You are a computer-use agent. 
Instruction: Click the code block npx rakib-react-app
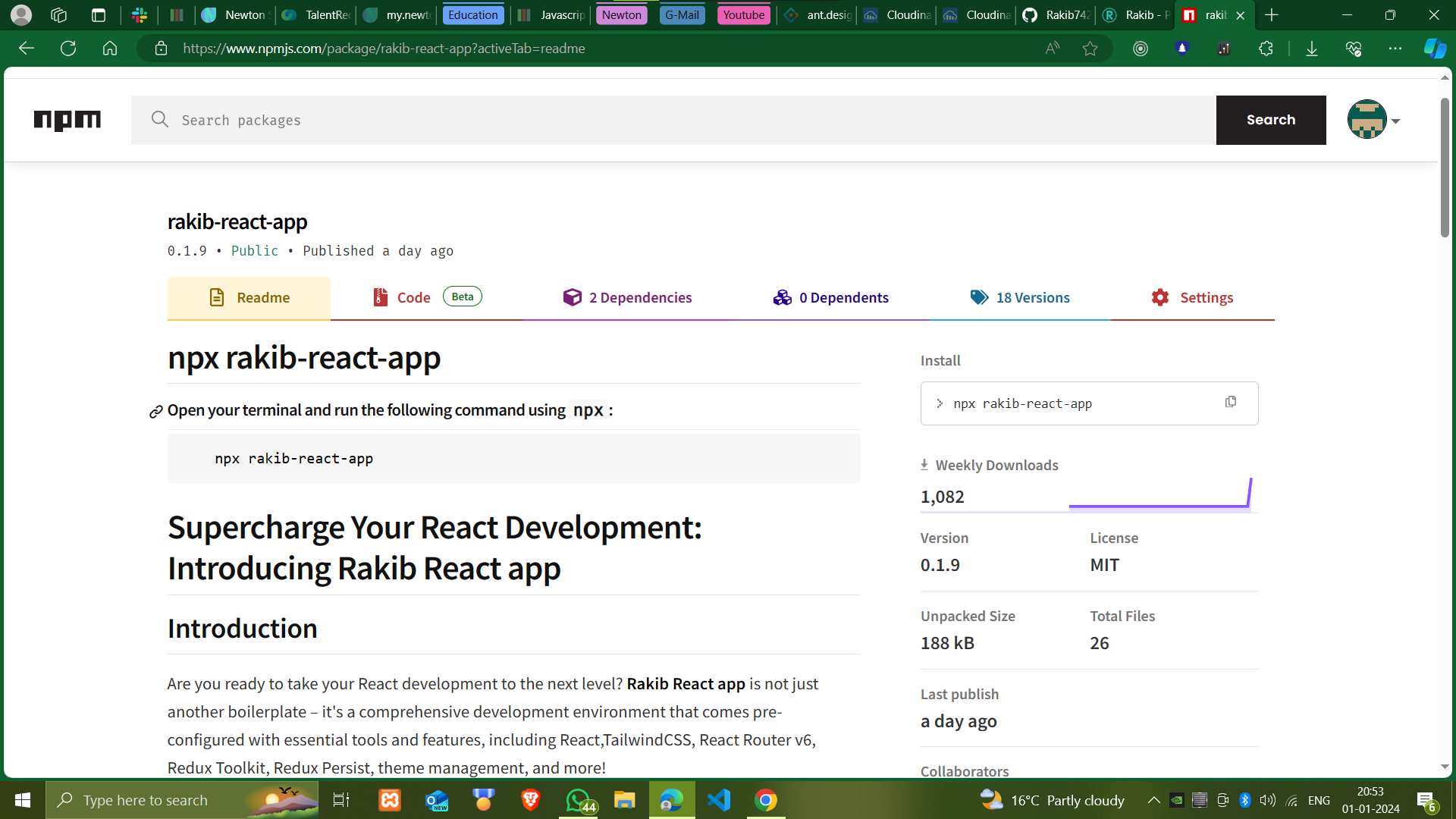click(x=513, y=458)
